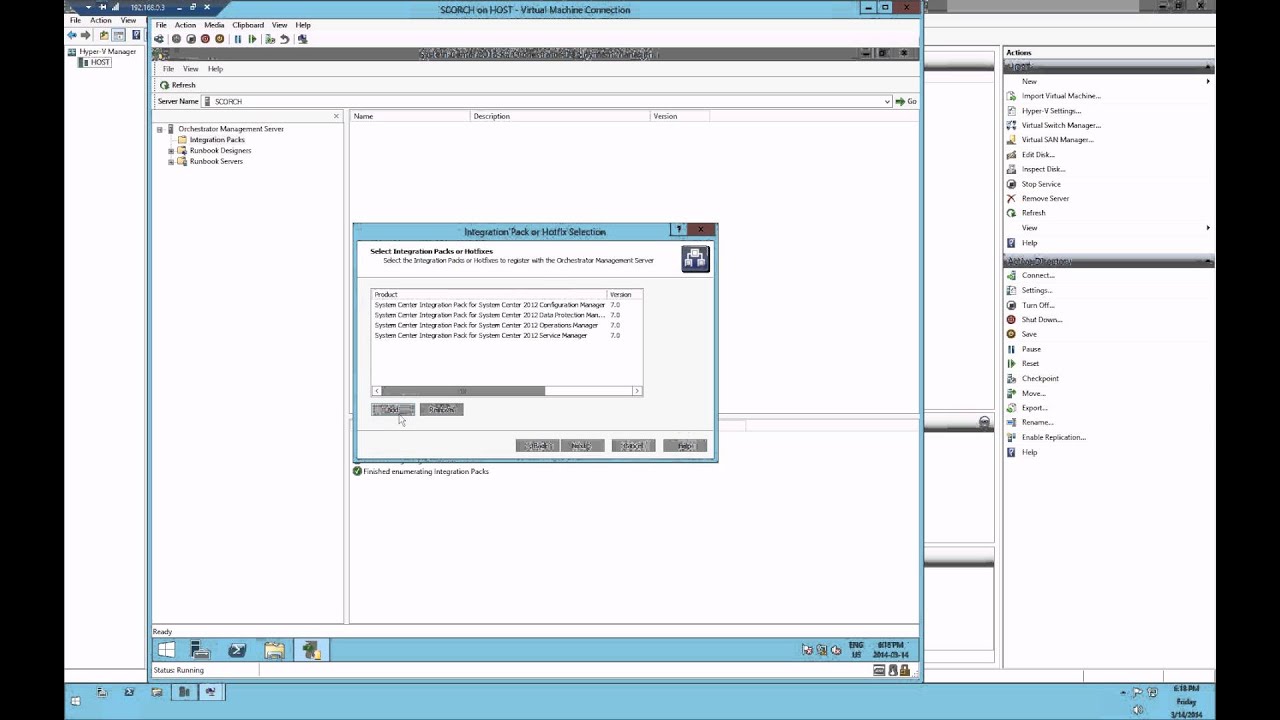This screenshot has width=1280, height=720.
Task: Click the Enhanced Session toolbar icon
Action: click(x=302, y=39)
